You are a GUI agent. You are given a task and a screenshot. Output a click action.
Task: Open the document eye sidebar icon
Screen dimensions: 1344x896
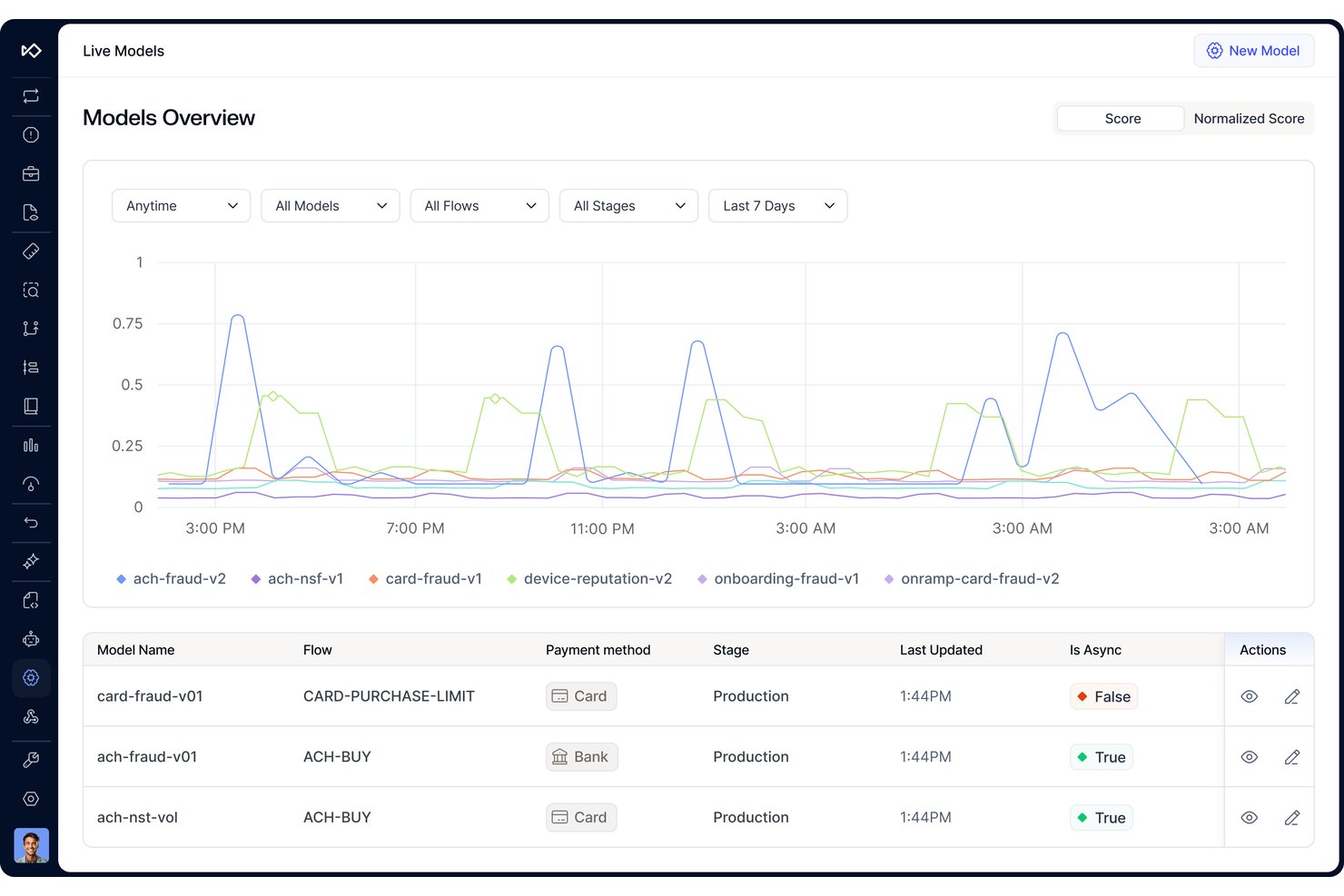coord(31,212)
